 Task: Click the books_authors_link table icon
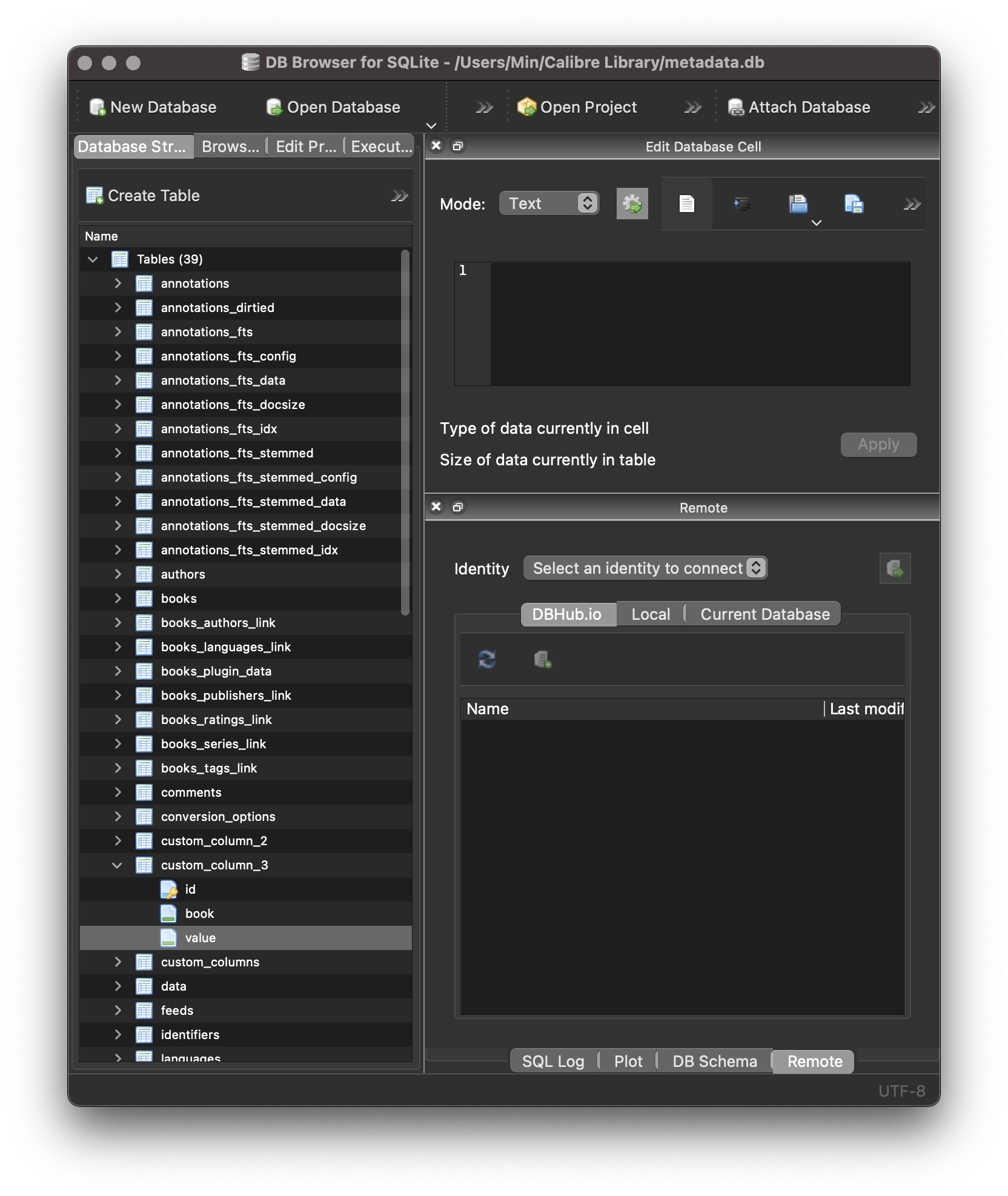point(144,623)
